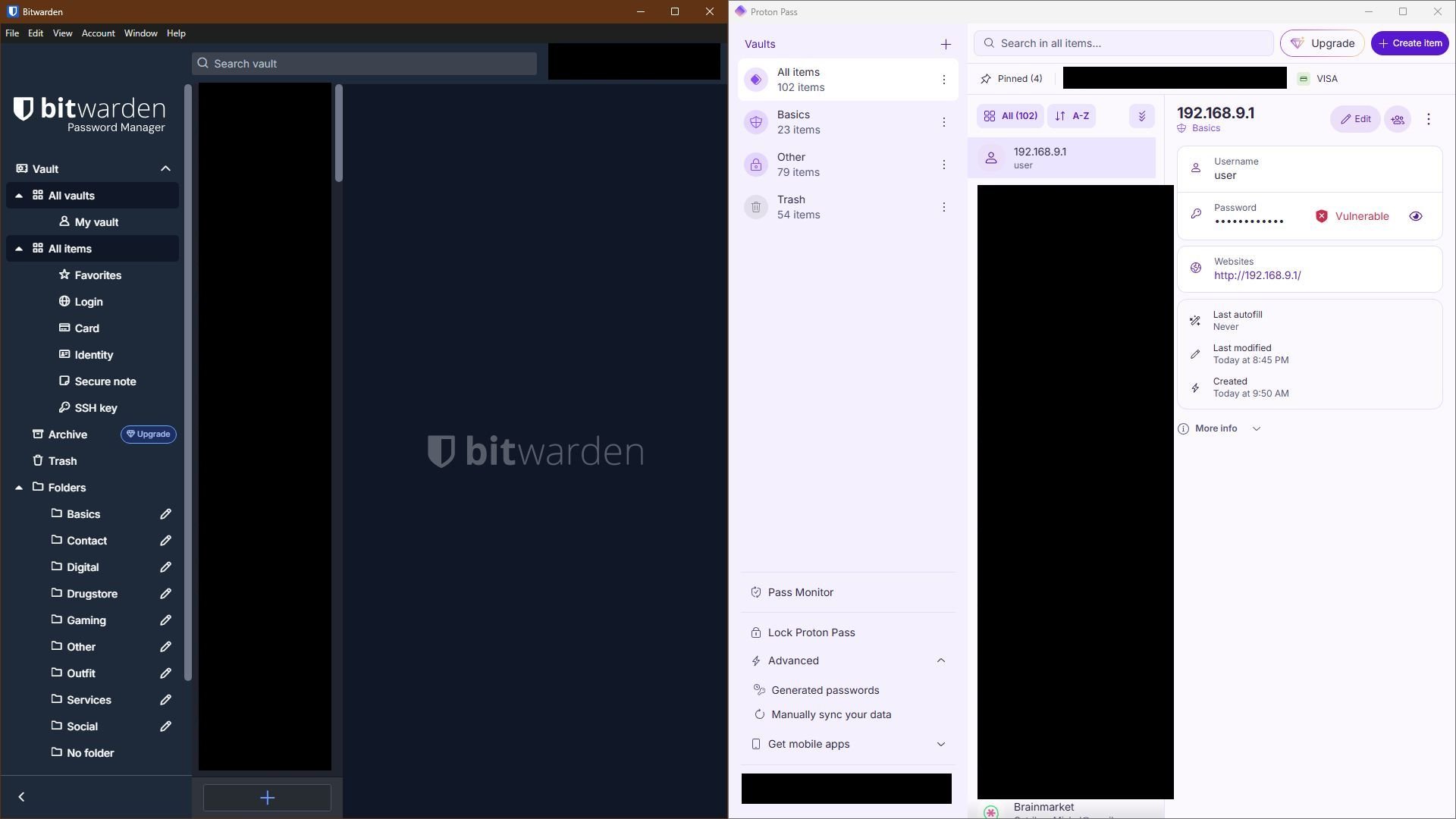Image resolution: width=1456 pixels, height=819 pixels.
Task: Show the Pinned items list
Action: point(1012,78)
